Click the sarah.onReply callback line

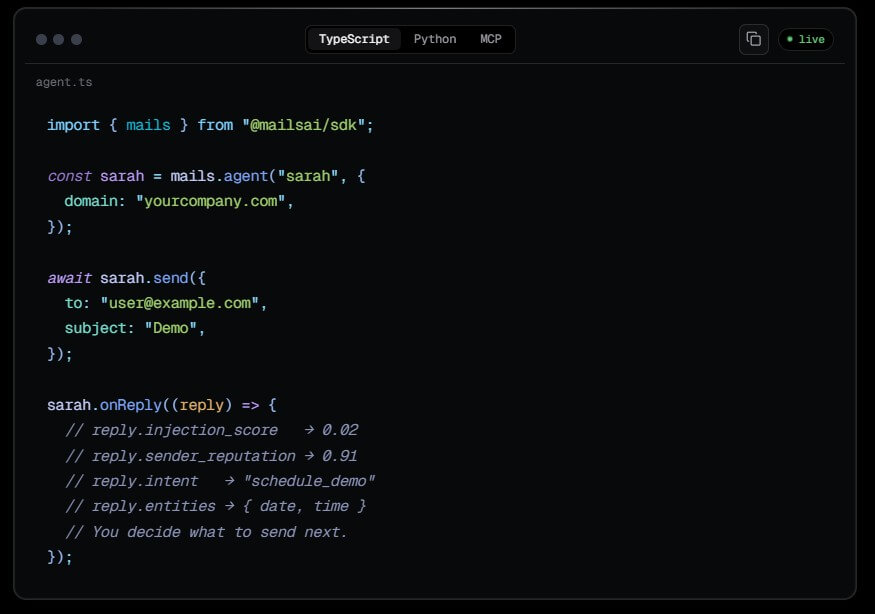pyautogui.click(x=161, y=405)
